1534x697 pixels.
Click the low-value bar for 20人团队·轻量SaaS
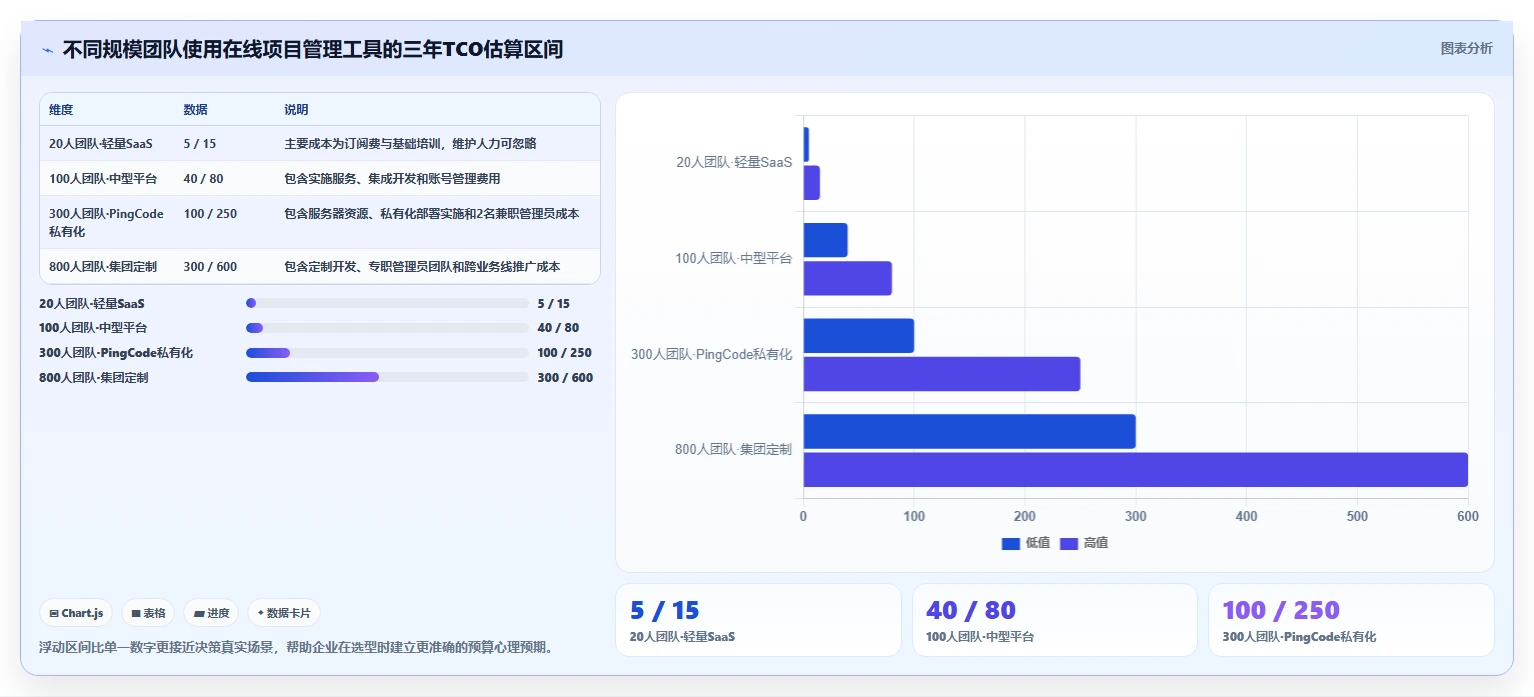(806, 144)
